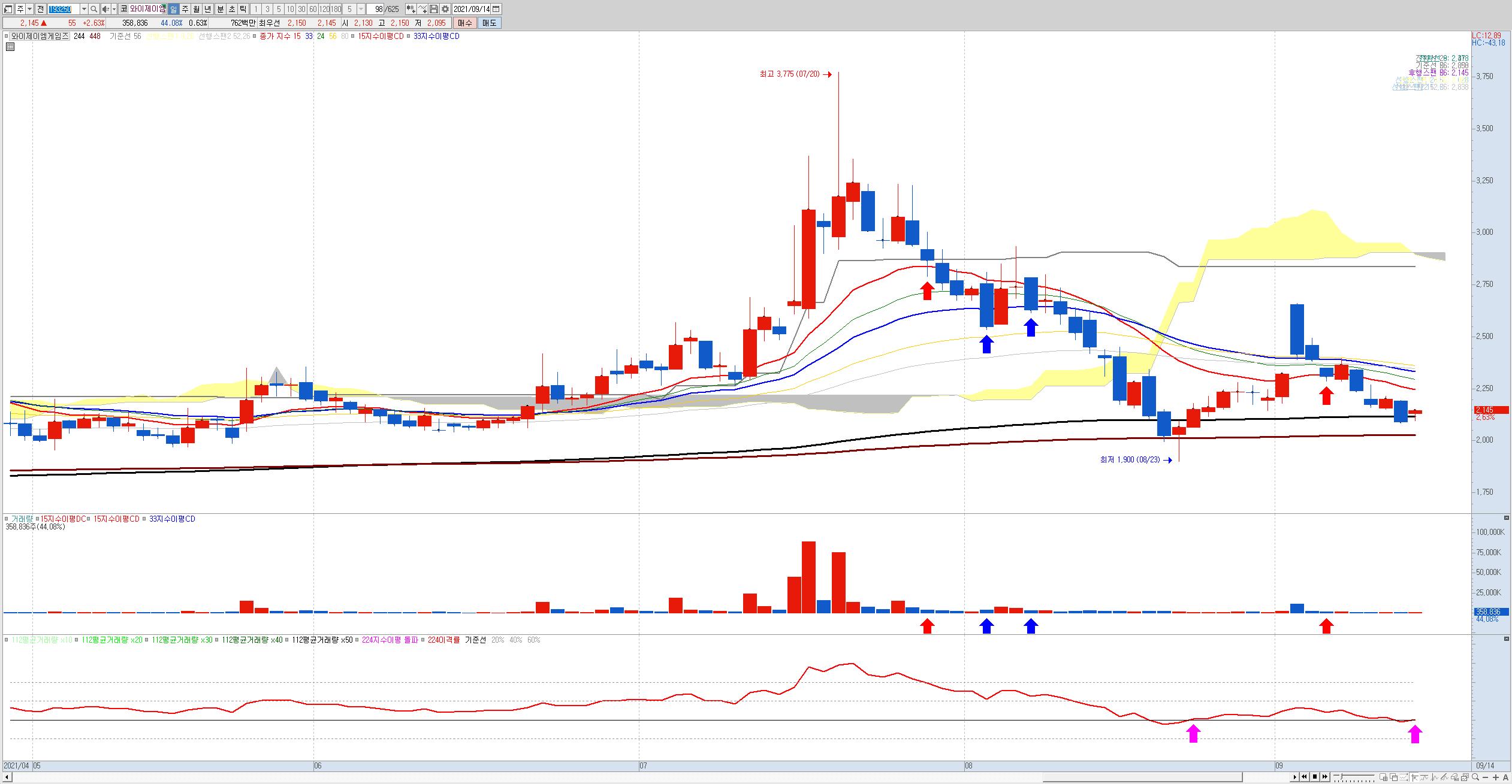Viewport: 1512px width, 784px height.
Task: Click the blue 매도 sell button
Action: pyautogui.click(x=489, y=23)
